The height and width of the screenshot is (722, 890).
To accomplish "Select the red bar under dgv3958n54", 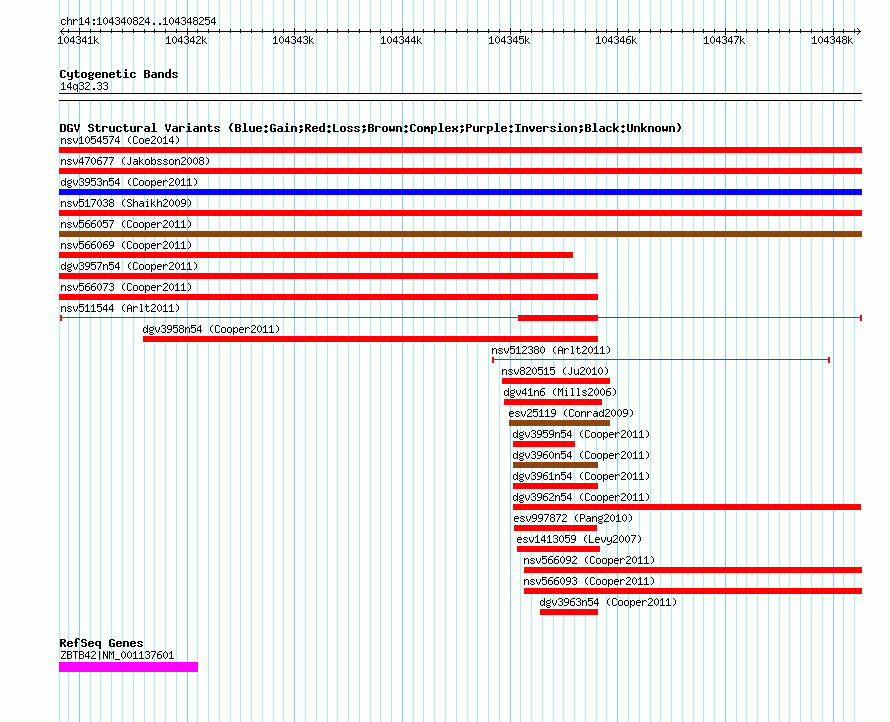I will click(371, 339).
